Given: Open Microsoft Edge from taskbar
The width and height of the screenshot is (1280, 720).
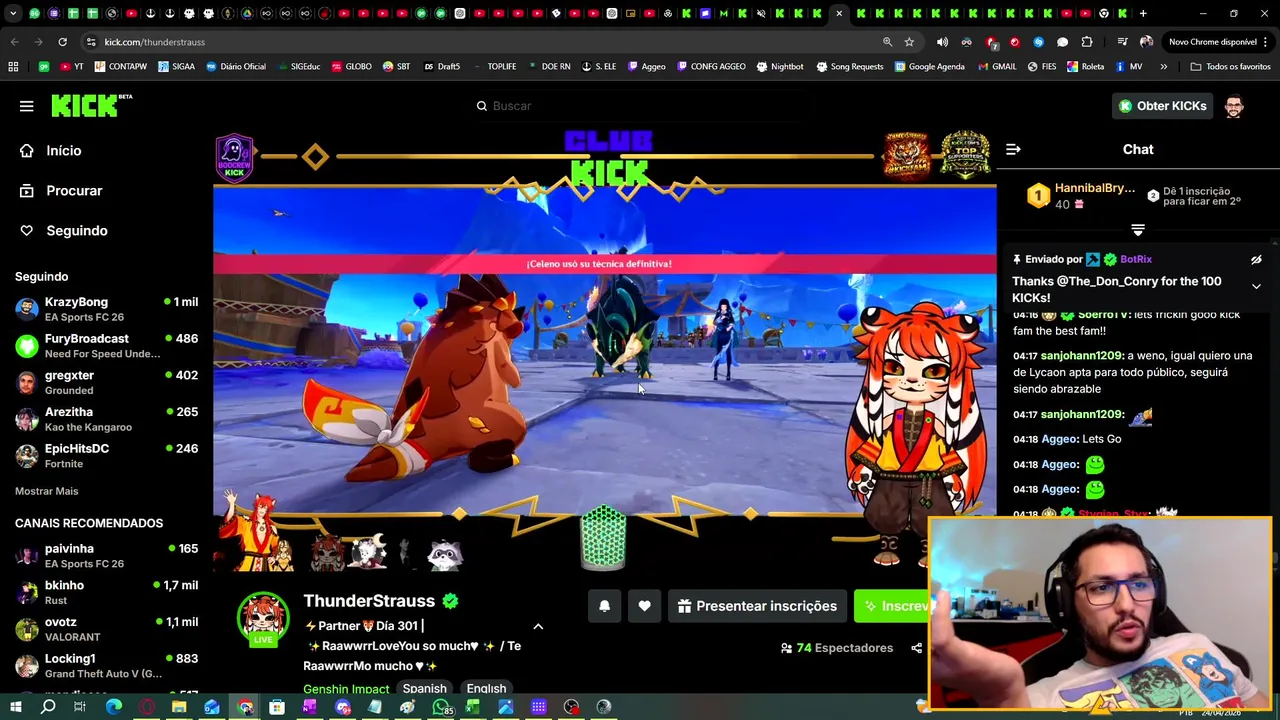Looking at the screenshot, I should pos(114,707).
